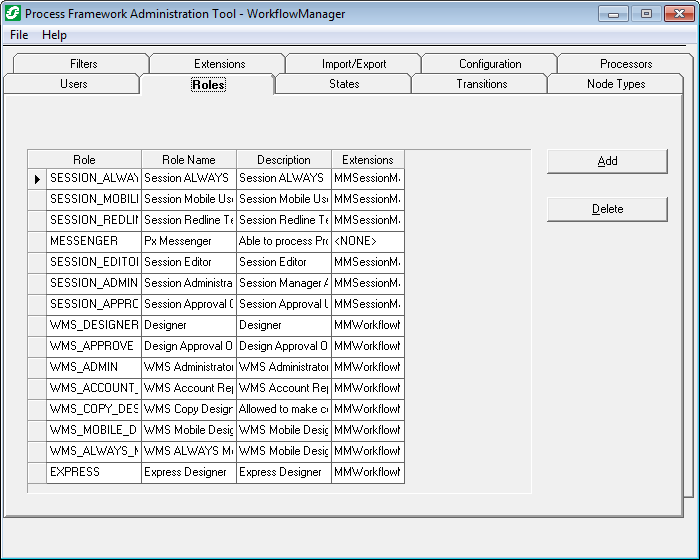The image size is (700, 560).
Task: Select the MESSENGER role cell
Action: 93,241
